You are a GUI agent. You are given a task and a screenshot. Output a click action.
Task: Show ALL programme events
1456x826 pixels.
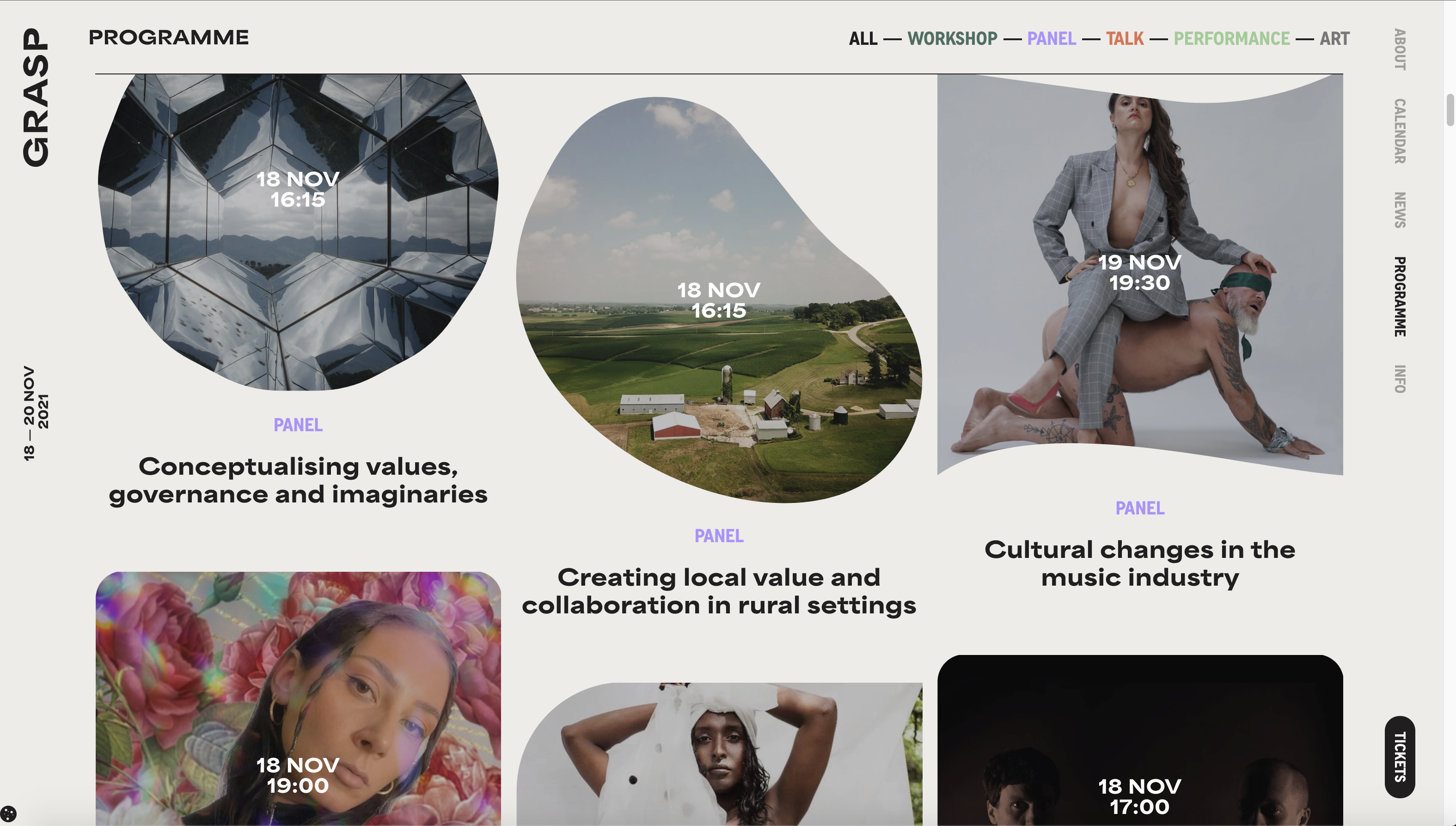863,38
